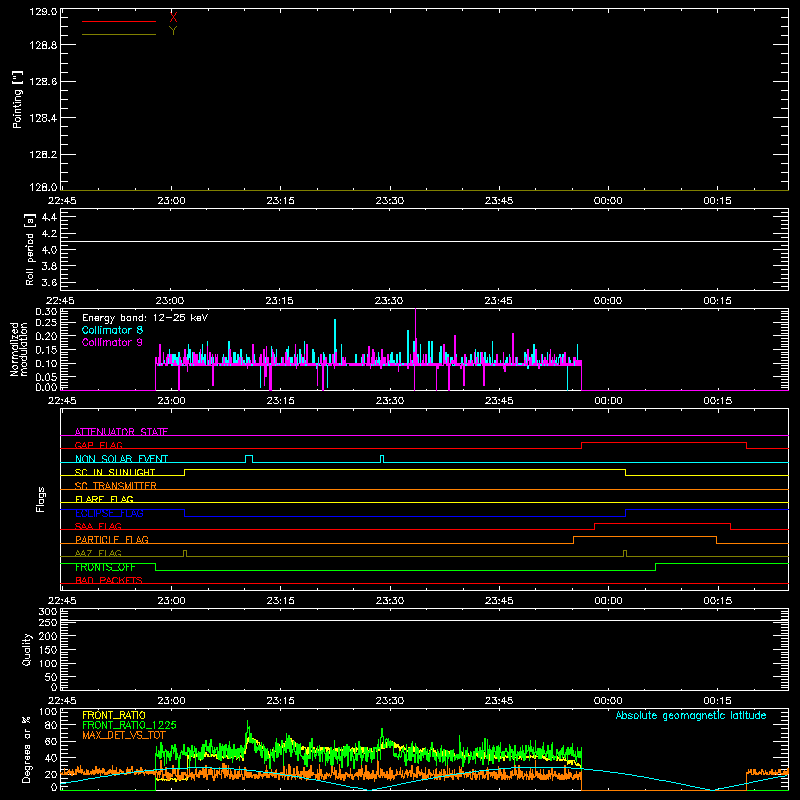This screenshot has width=800, height=800.
Task: Click the 23:15 label under modulation panel
Action: click(x=281, y=401)
